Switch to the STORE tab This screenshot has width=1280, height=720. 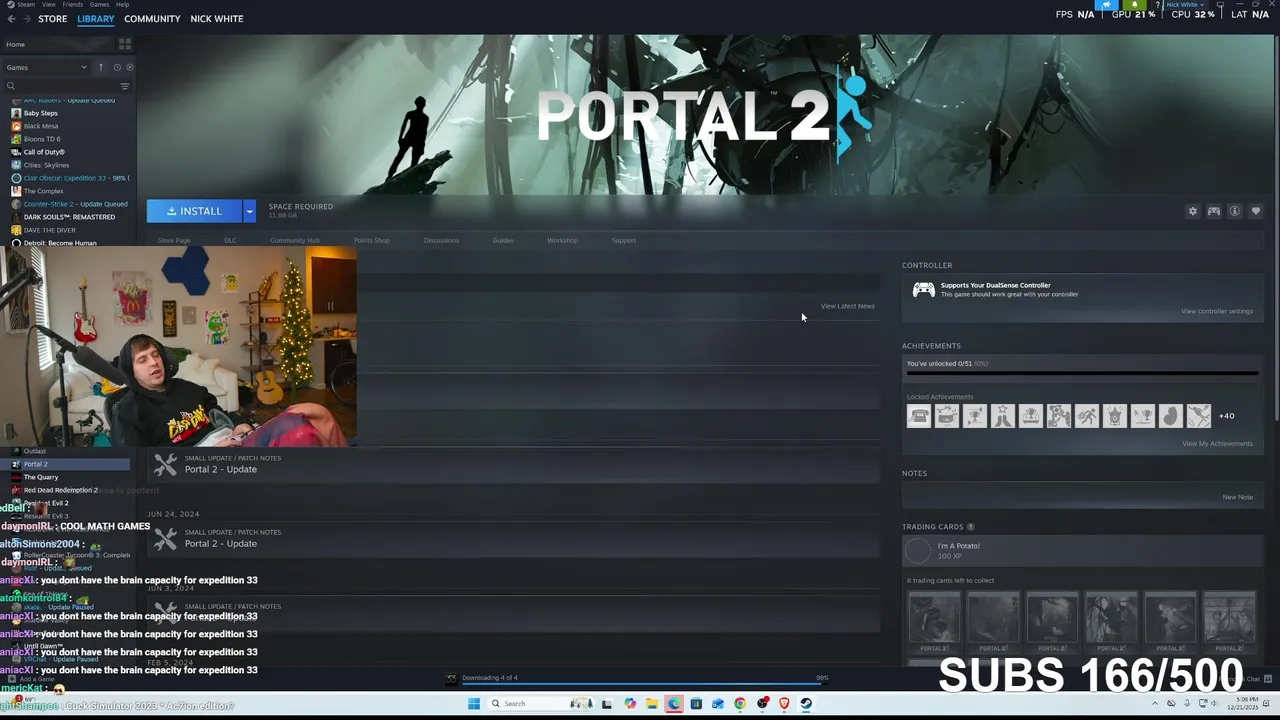53,19
